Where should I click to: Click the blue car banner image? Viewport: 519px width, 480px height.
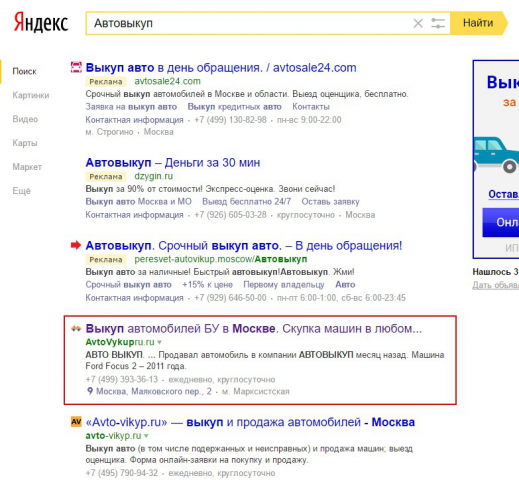(496, 155)
